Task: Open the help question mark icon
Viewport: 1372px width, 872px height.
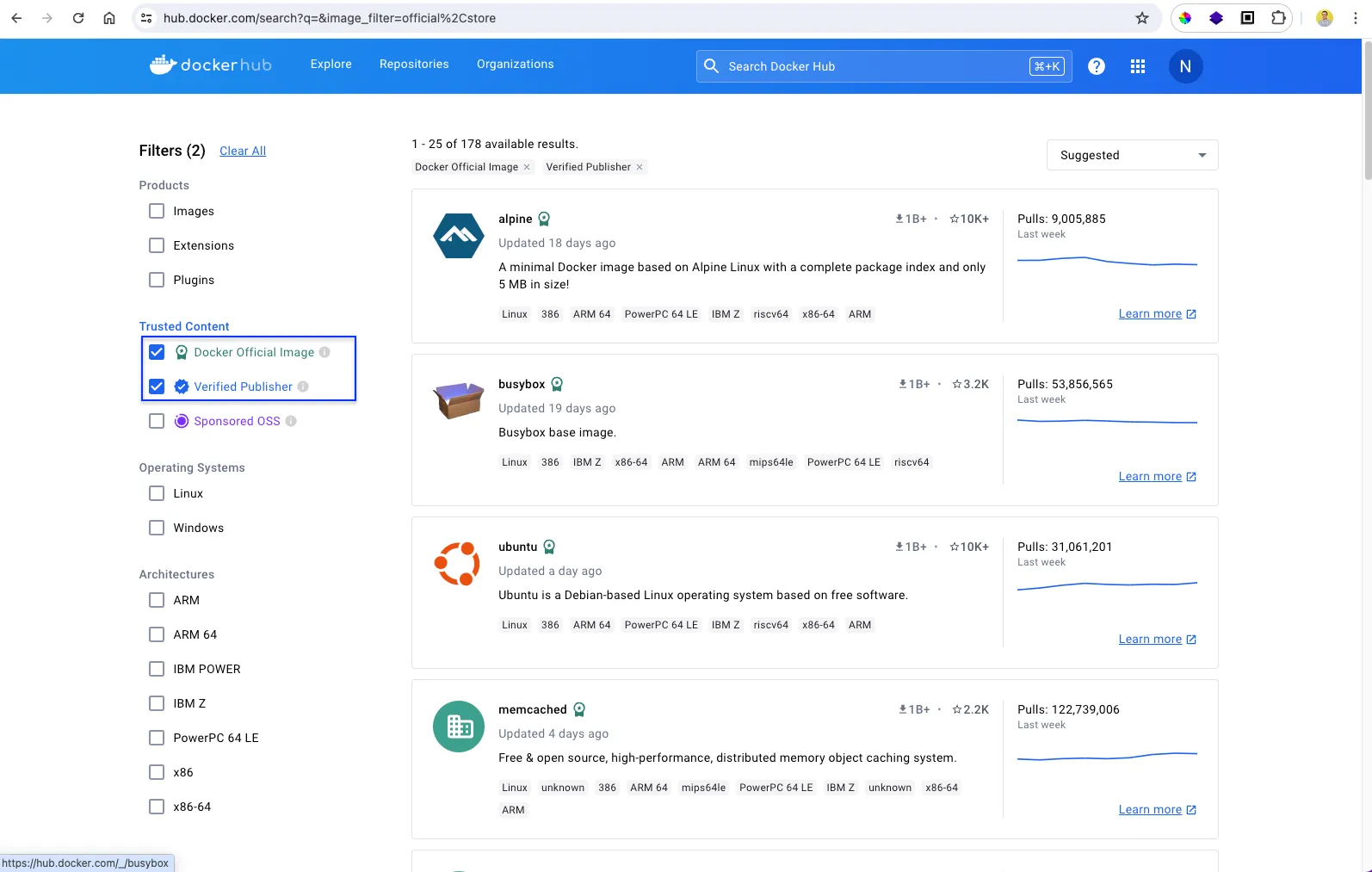Action: pos(1097,66)
